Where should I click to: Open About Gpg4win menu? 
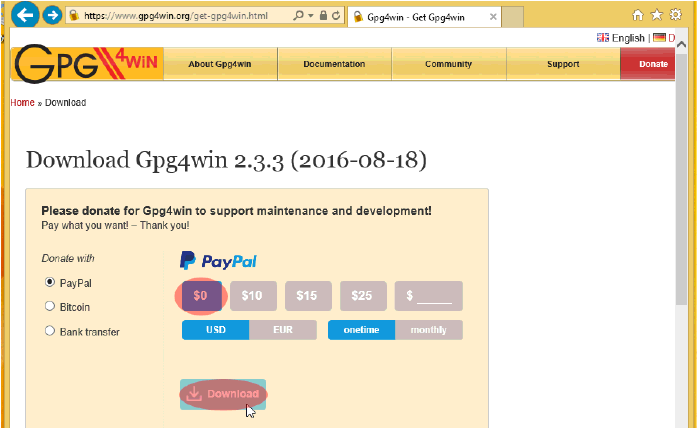tap(220, 64)
